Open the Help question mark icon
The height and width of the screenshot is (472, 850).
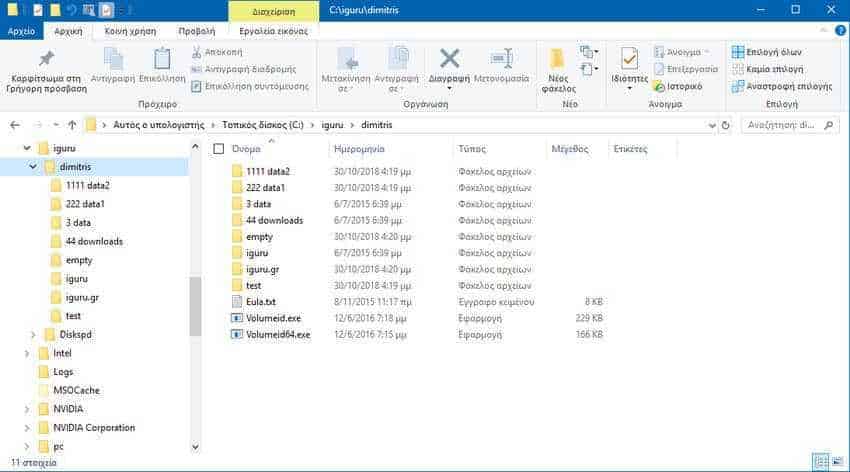point(841,31)
